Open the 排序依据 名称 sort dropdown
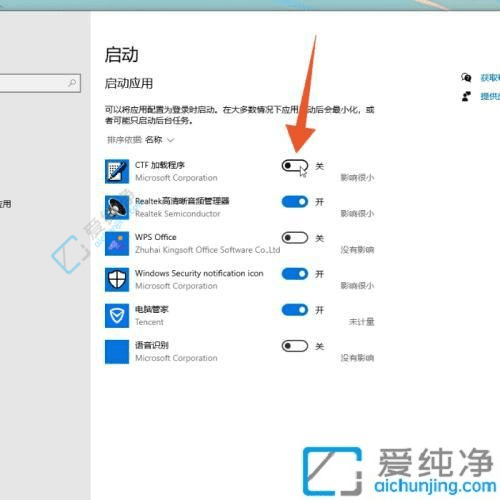Screen dimensions: 500x500 pos(140,140)
